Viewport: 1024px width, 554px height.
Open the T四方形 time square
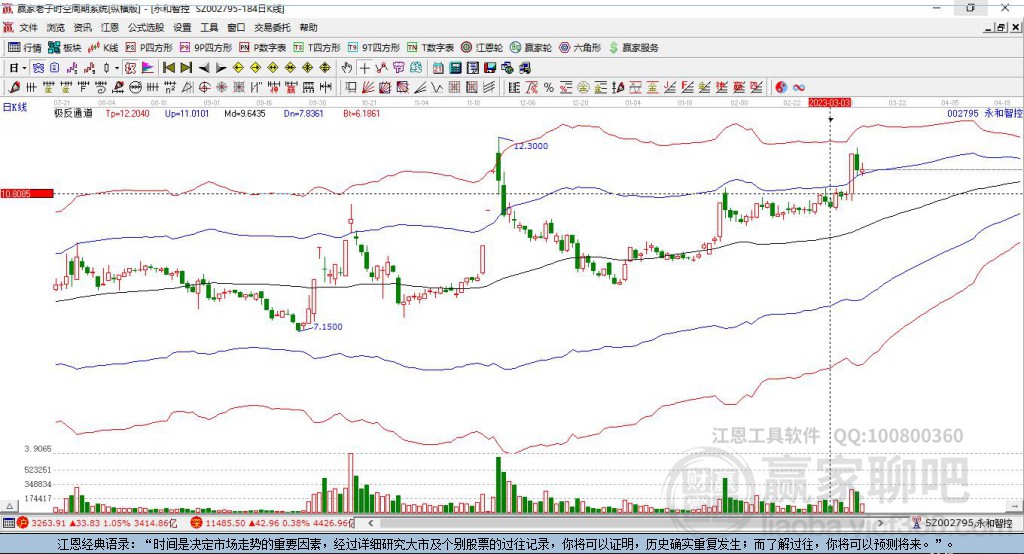(x=317, y=48)
